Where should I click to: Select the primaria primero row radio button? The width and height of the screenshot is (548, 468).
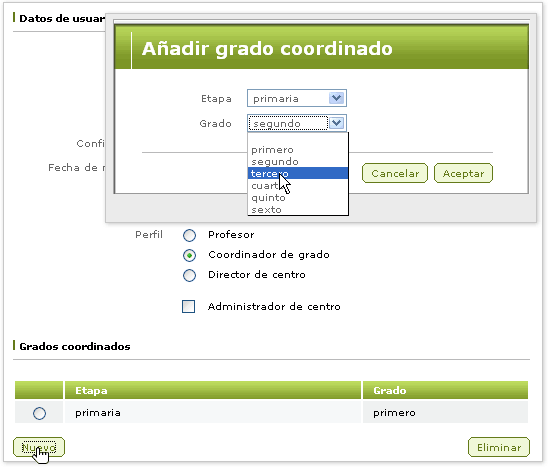click(39, 413)
